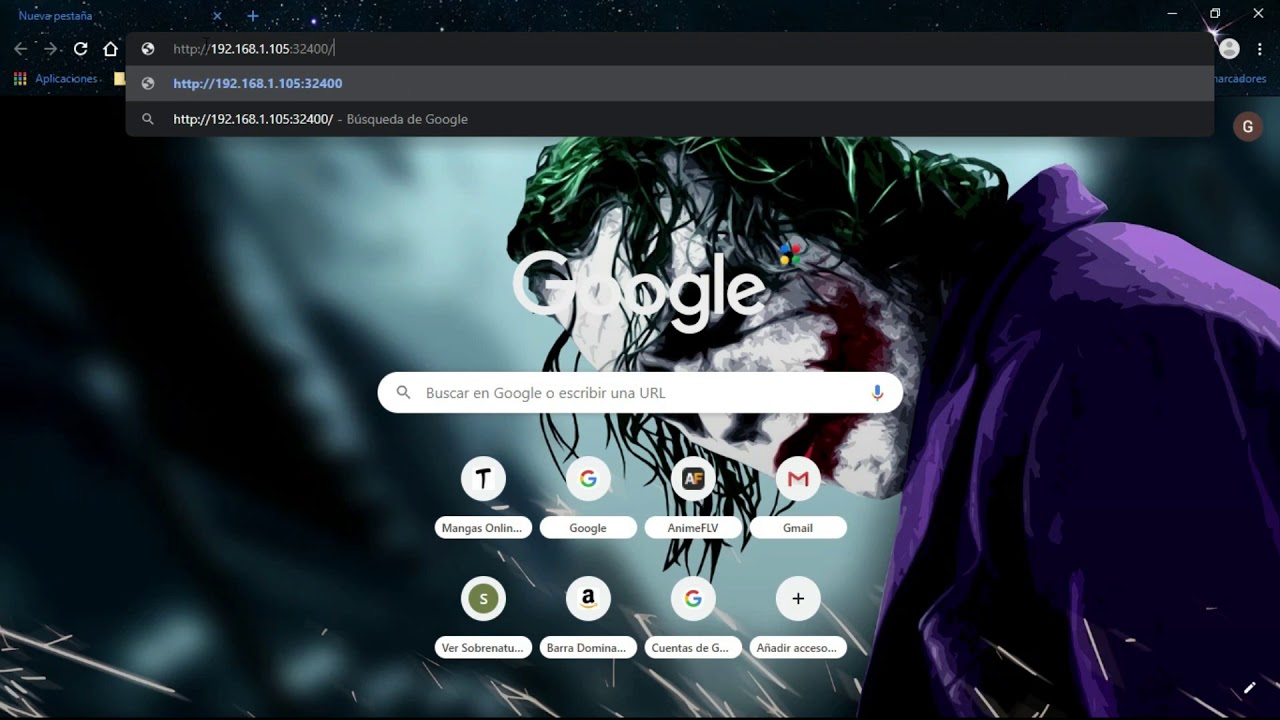Reload the page with the refresh icon
The image size is (1280, 720).
(80, 49)
